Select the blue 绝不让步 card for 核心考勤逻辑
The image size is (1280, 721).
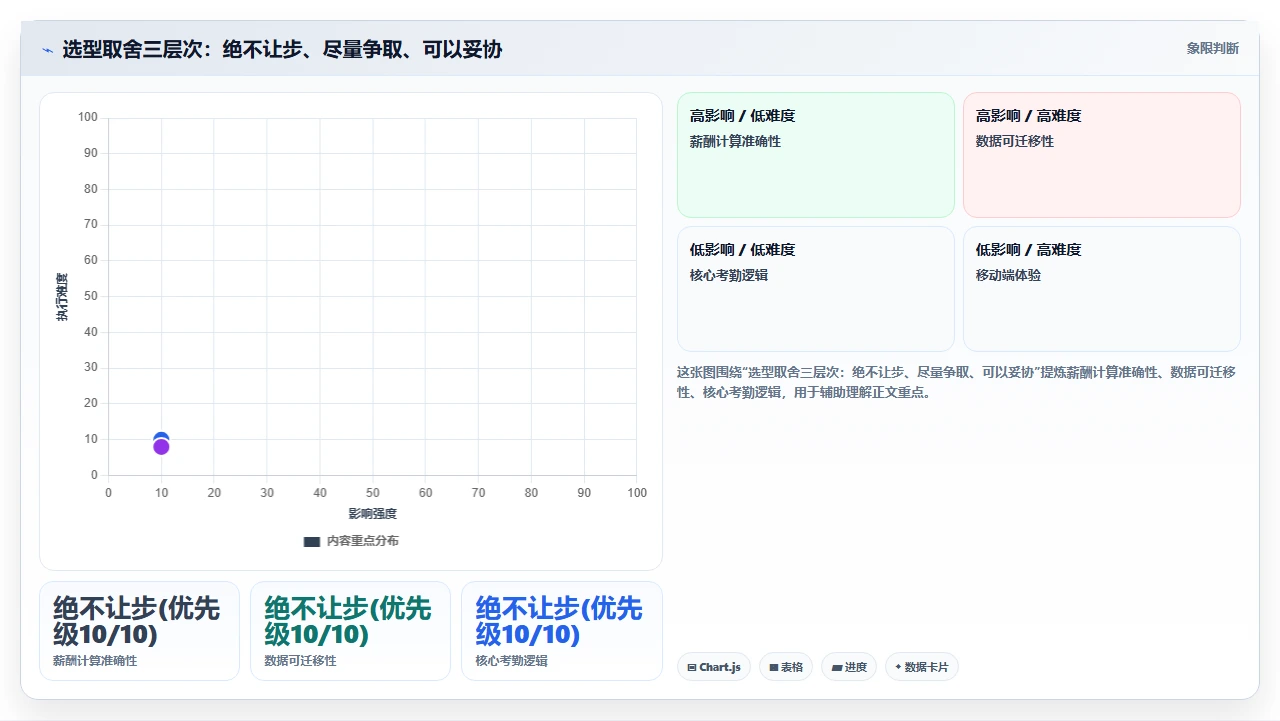pyautogui.click(x=562, y=631)
